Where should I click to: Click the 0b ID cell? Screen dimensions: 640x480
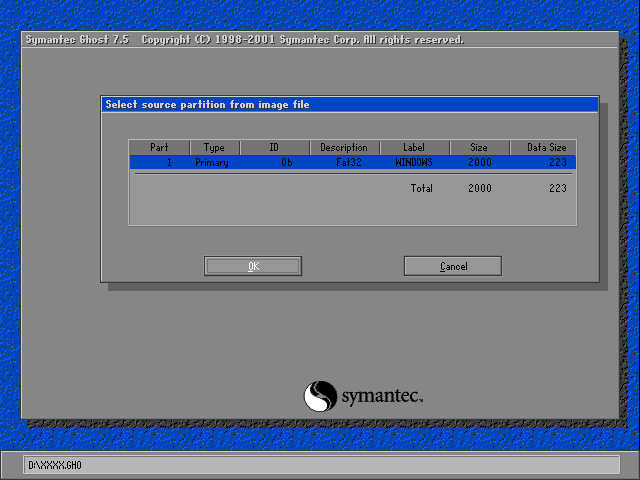[287, 162]
